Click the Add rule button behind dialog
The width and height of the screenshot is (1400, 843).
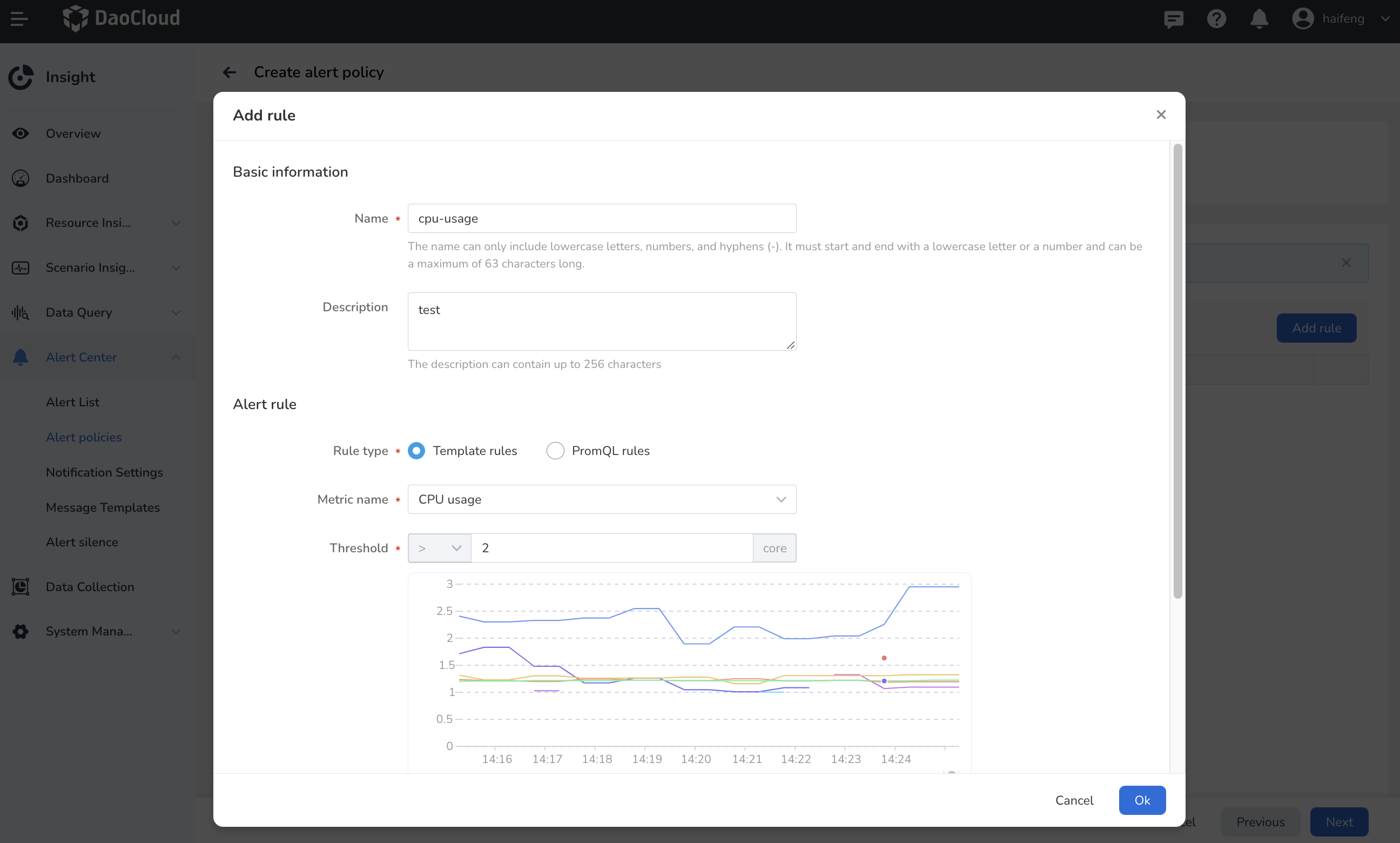pyautogui.click(x=1316, y=328)
